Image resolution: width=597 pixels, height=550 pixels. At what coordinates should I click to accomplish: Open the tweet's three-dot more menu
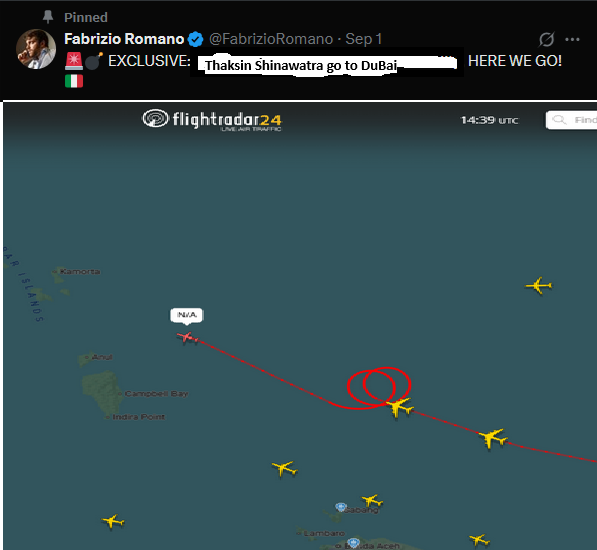click(x=572, y=39)
